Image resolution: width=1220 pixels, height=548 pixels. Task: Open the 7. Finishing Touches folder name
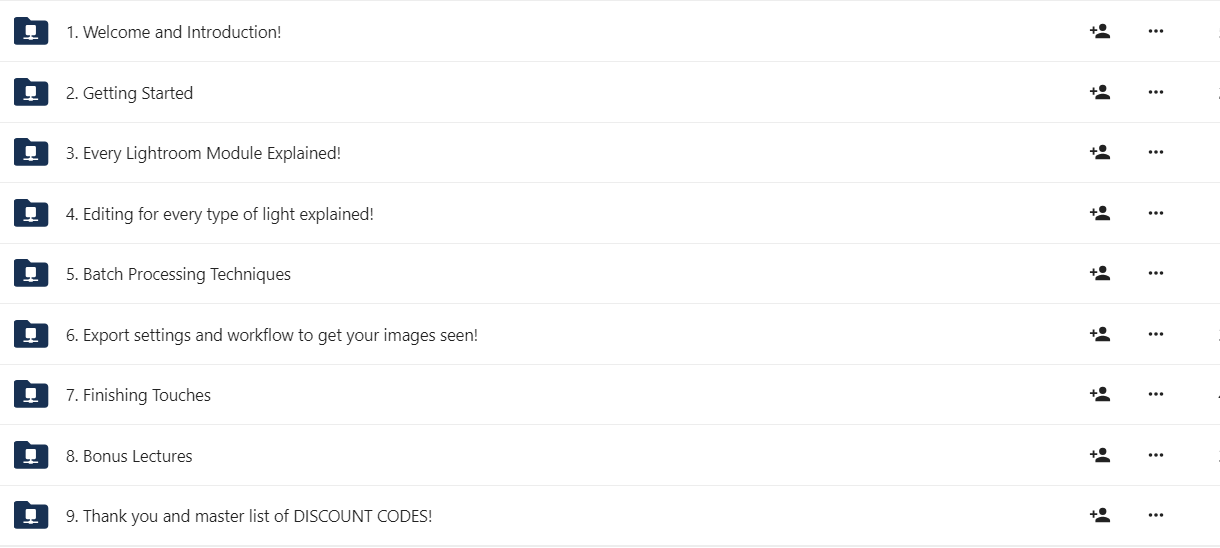[x=138, y=395]
